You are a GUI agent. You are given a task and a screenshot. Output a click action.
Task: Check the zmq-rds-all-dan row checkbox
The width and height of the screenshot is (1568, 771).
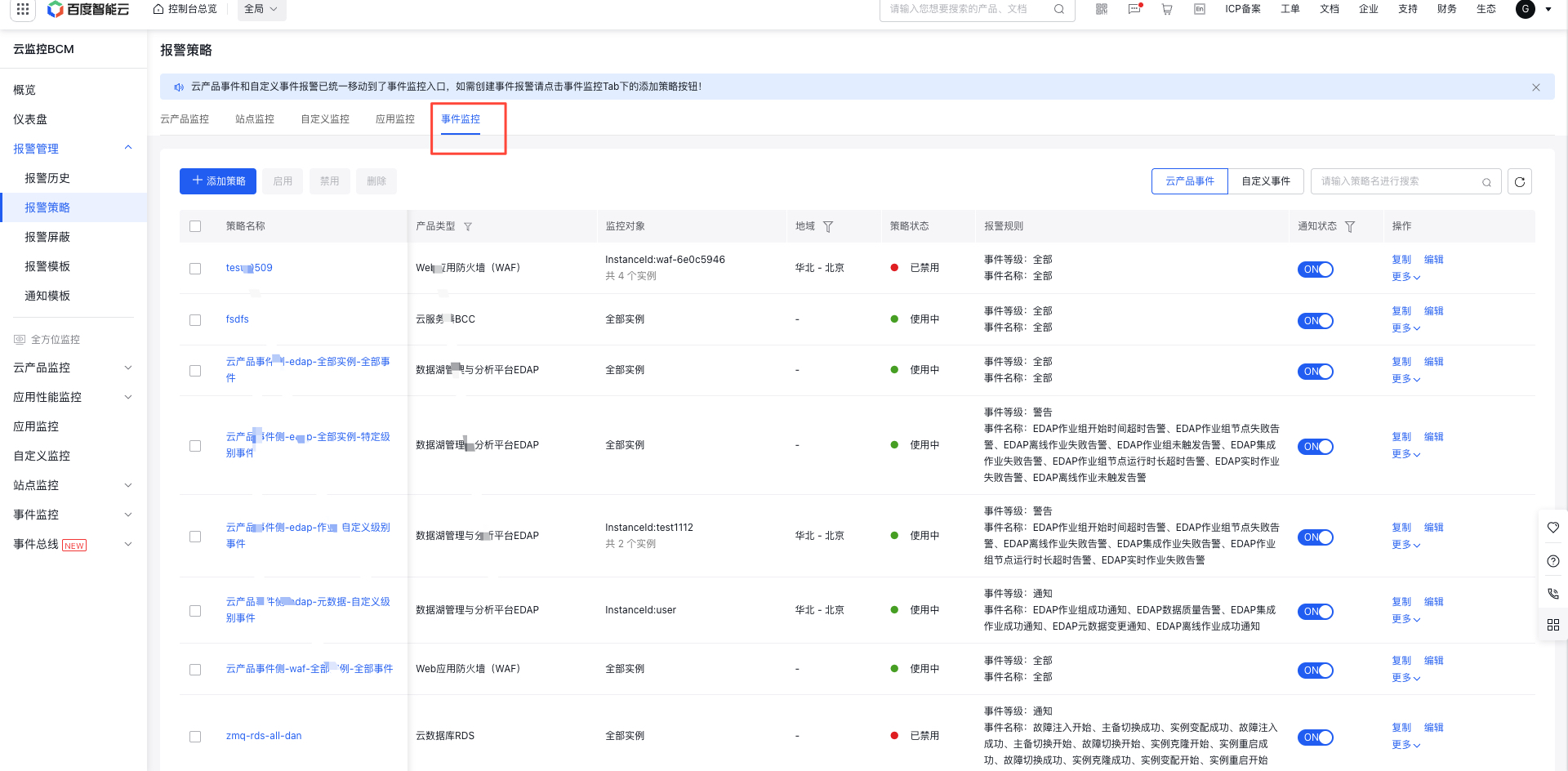pyautogui.click(x=195, y=737)
